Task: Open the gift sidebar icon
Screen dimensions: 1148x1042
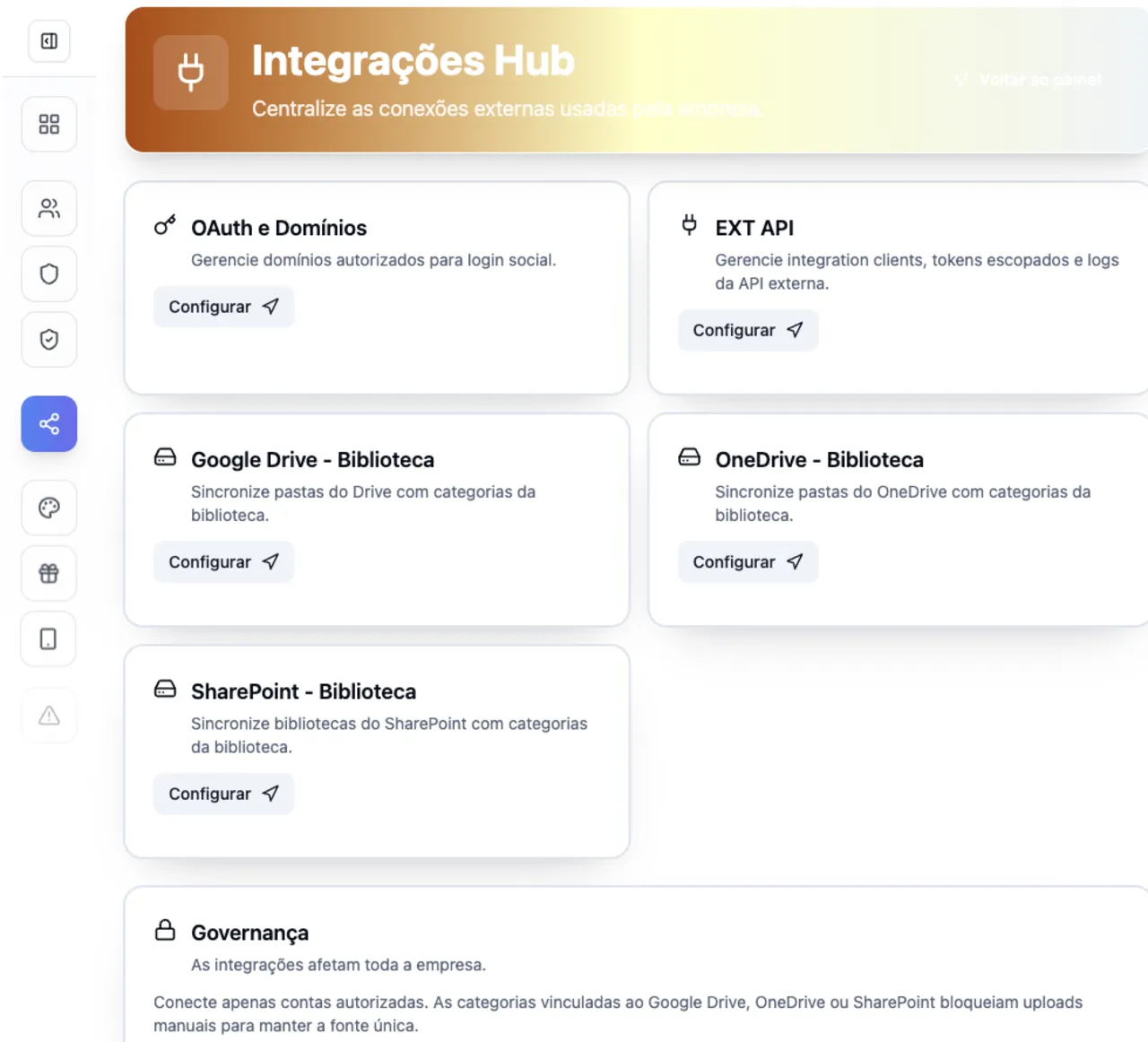Action: point(49,573)
